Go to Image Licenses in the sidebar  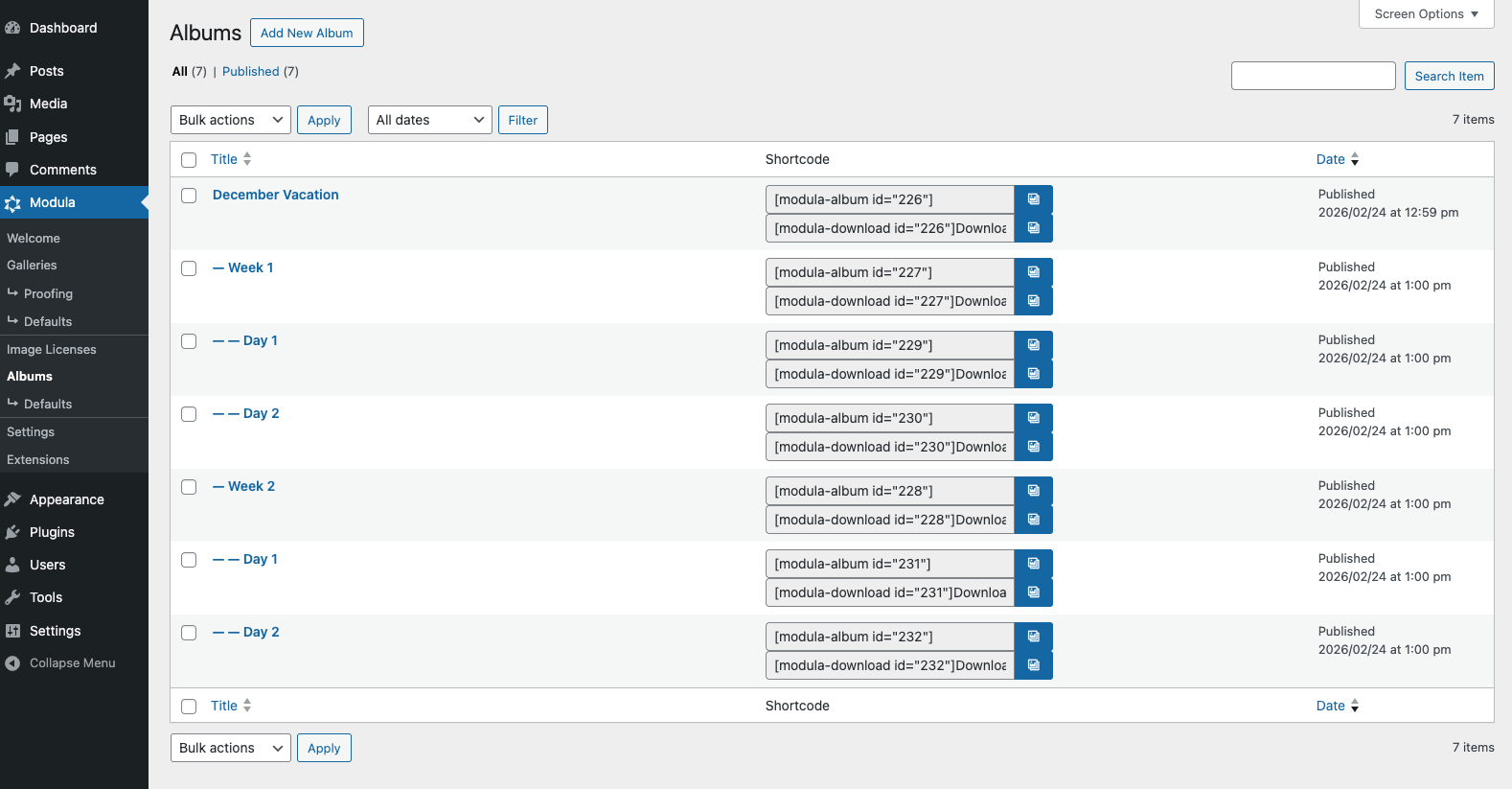[52, 350]
